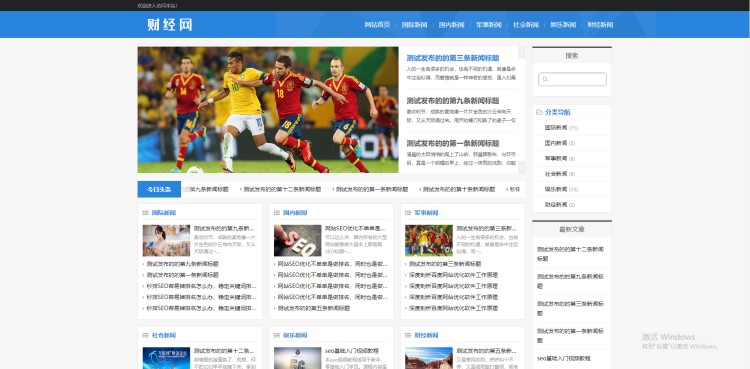Open the slider headline 测试发布的的第九条新闻标题
This screenshot has height=369, width=750.
coord(453,101)
